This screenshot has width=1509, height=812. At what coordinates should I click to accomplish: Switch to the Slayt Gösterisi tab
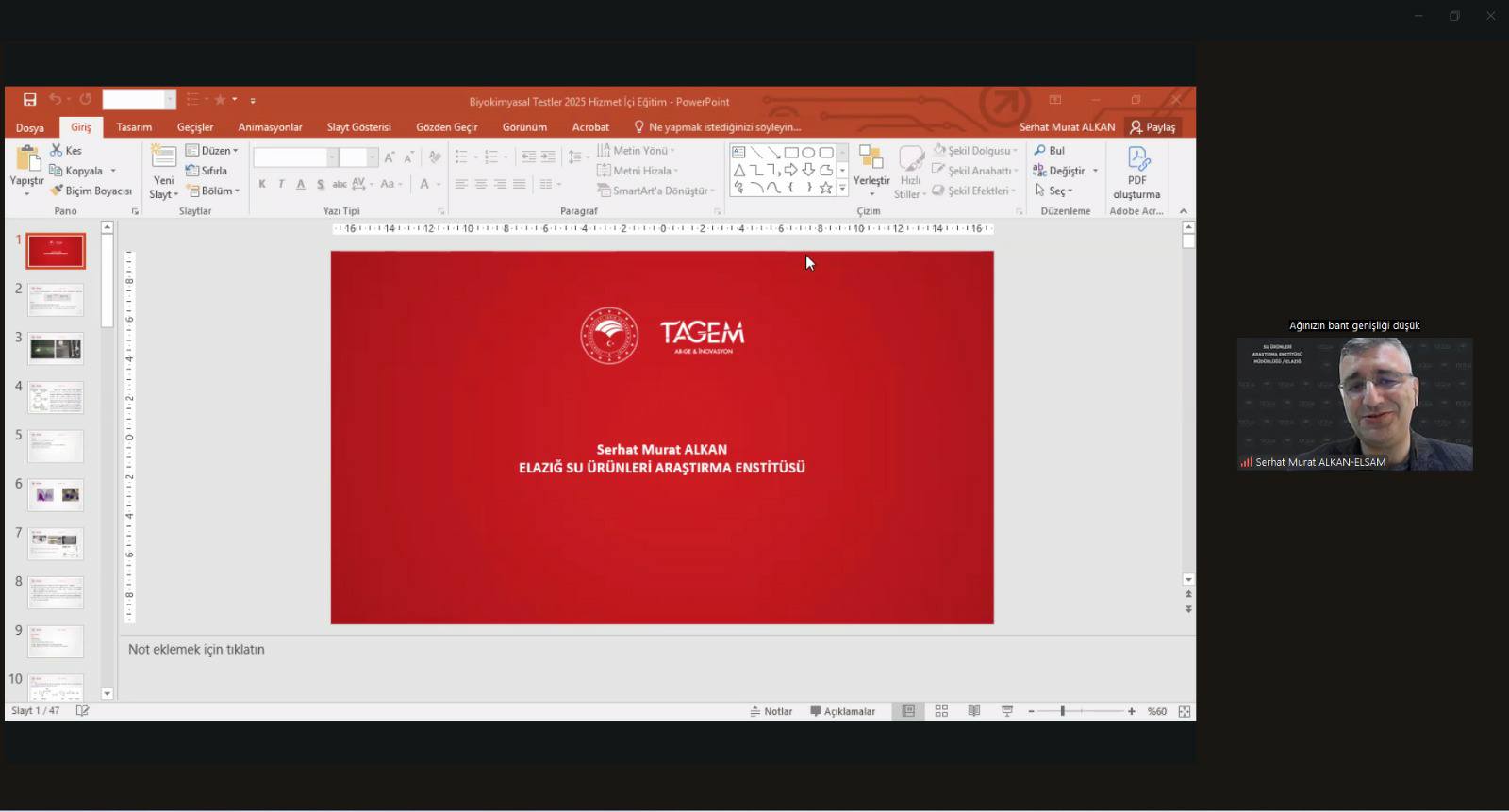pos(358,127)
